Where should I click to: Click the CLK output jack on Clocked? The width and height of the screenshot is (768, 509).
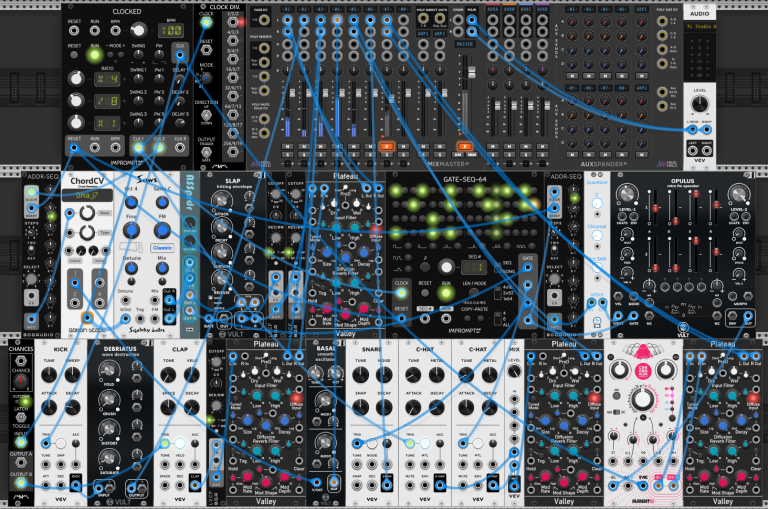180,55
